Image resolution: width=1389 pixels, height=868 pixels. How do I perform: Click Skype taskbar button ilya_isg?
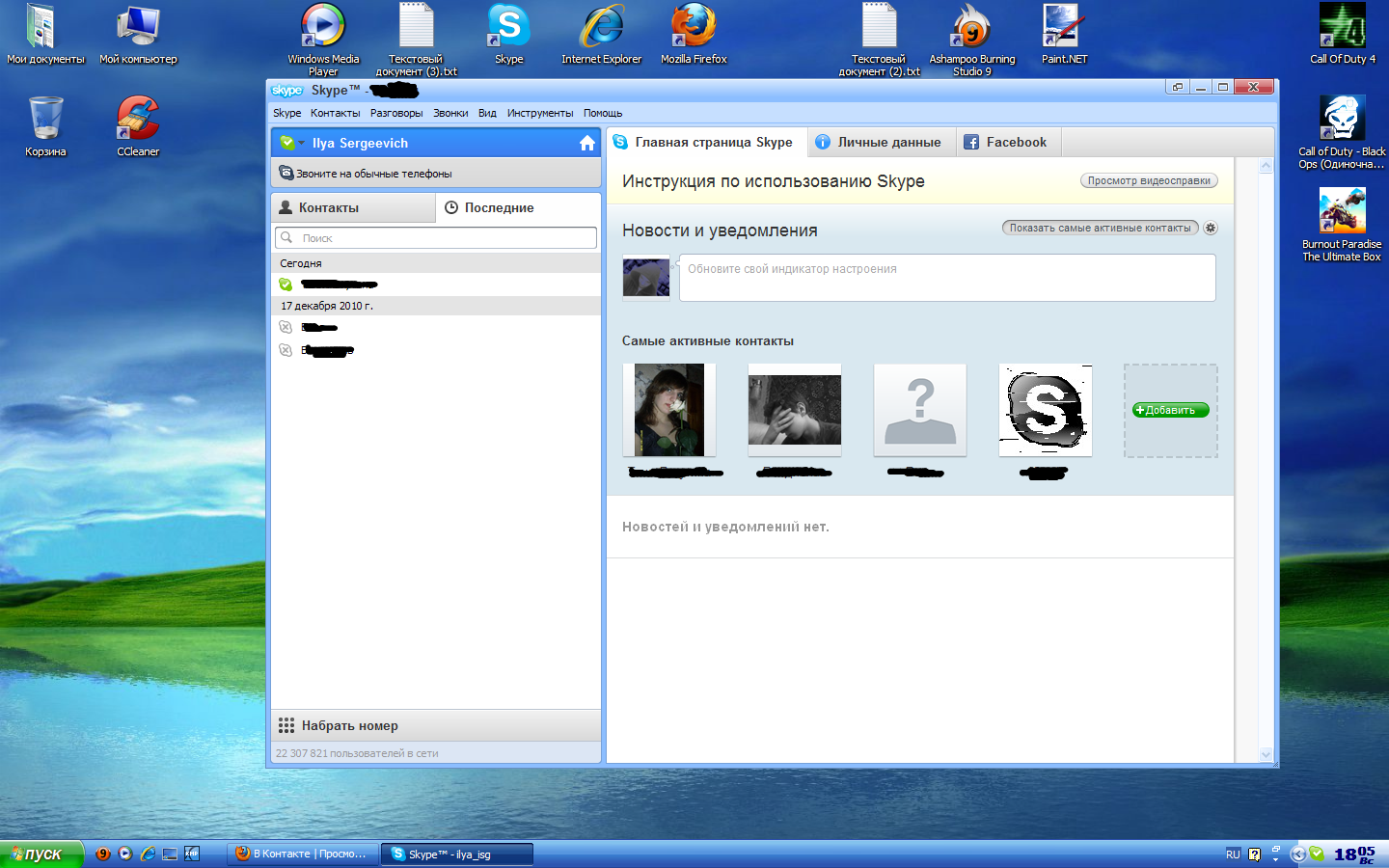coord(457,854)
